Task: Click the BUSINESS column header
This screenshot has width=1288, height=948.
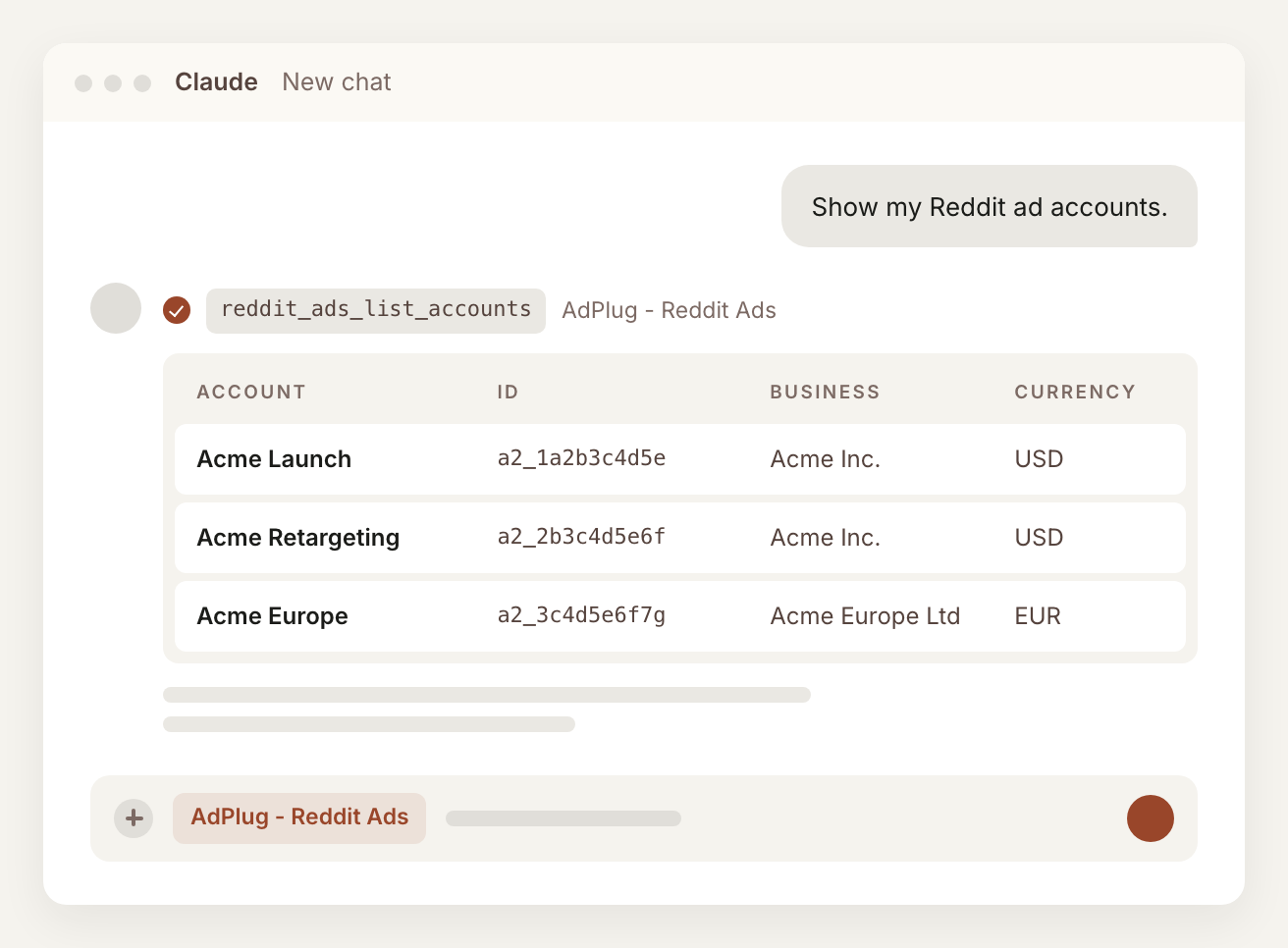Action: coord(826,393)
